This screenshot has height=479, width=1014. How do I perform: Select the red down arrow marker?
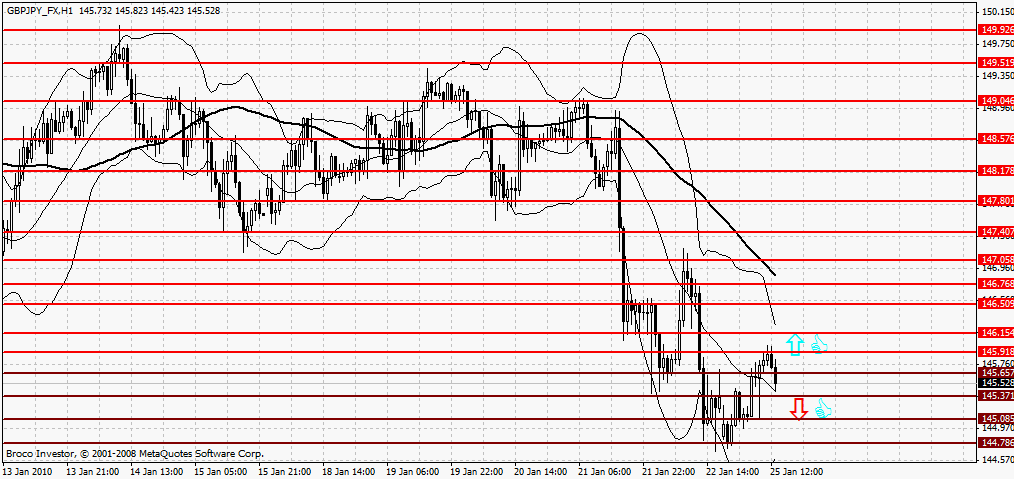[x=799, y=409]
